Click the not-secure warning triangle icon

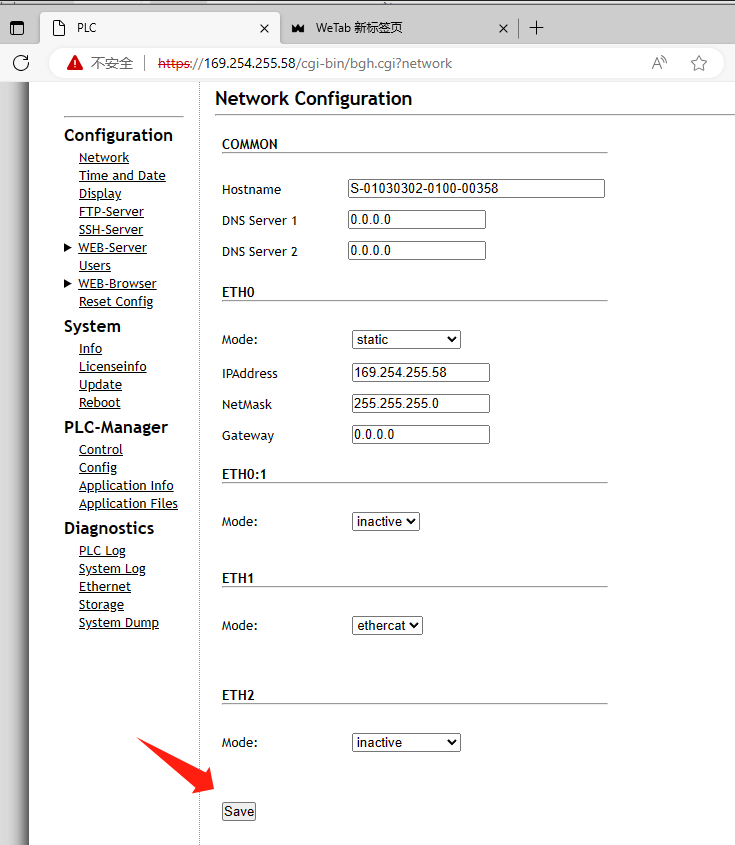[x=75, y=63]
